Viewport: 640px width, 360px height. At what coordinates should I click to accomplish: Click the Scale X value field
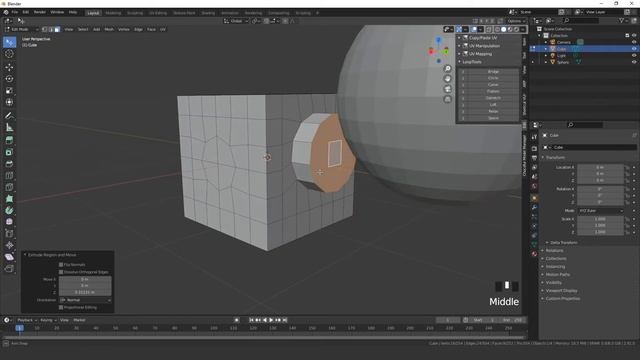(600, 219)
